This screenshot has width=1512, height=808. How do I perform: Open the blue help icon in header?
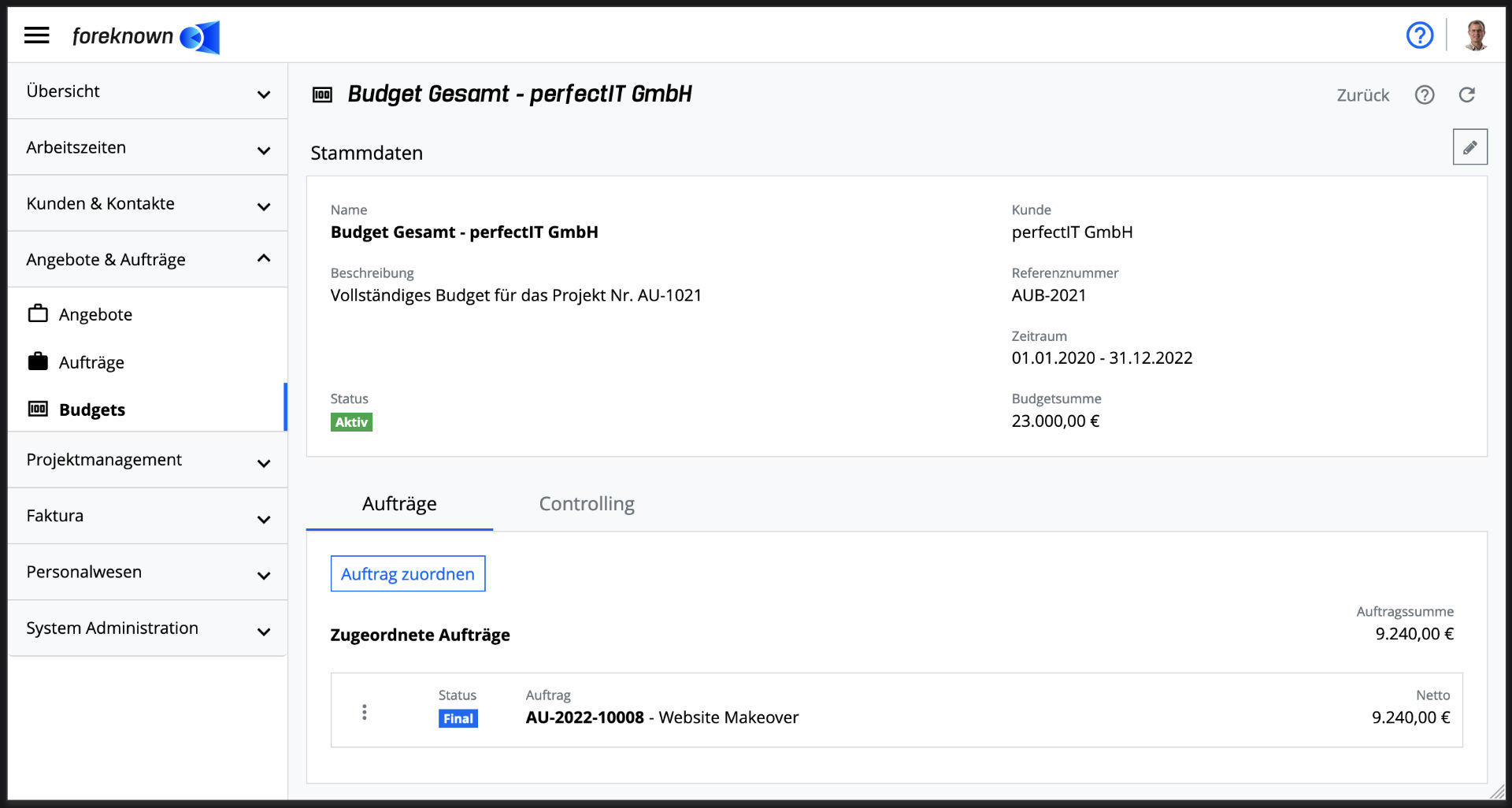click(1420, 35)
